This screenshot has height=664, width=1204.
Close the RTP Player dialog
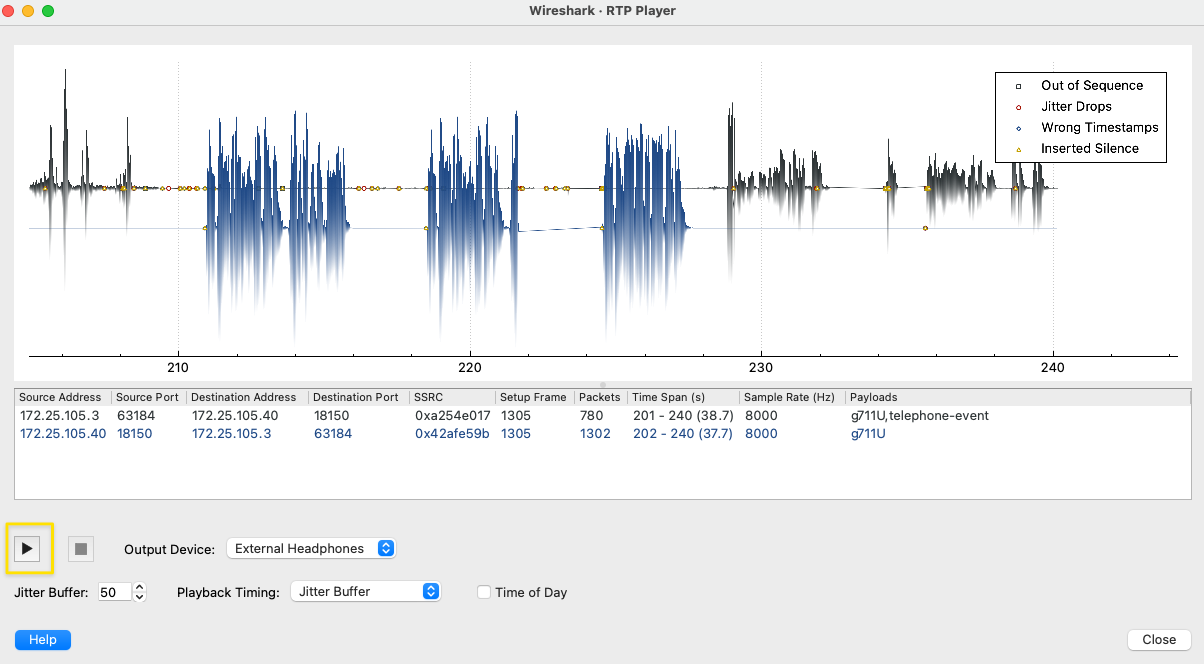point(1159,639)
